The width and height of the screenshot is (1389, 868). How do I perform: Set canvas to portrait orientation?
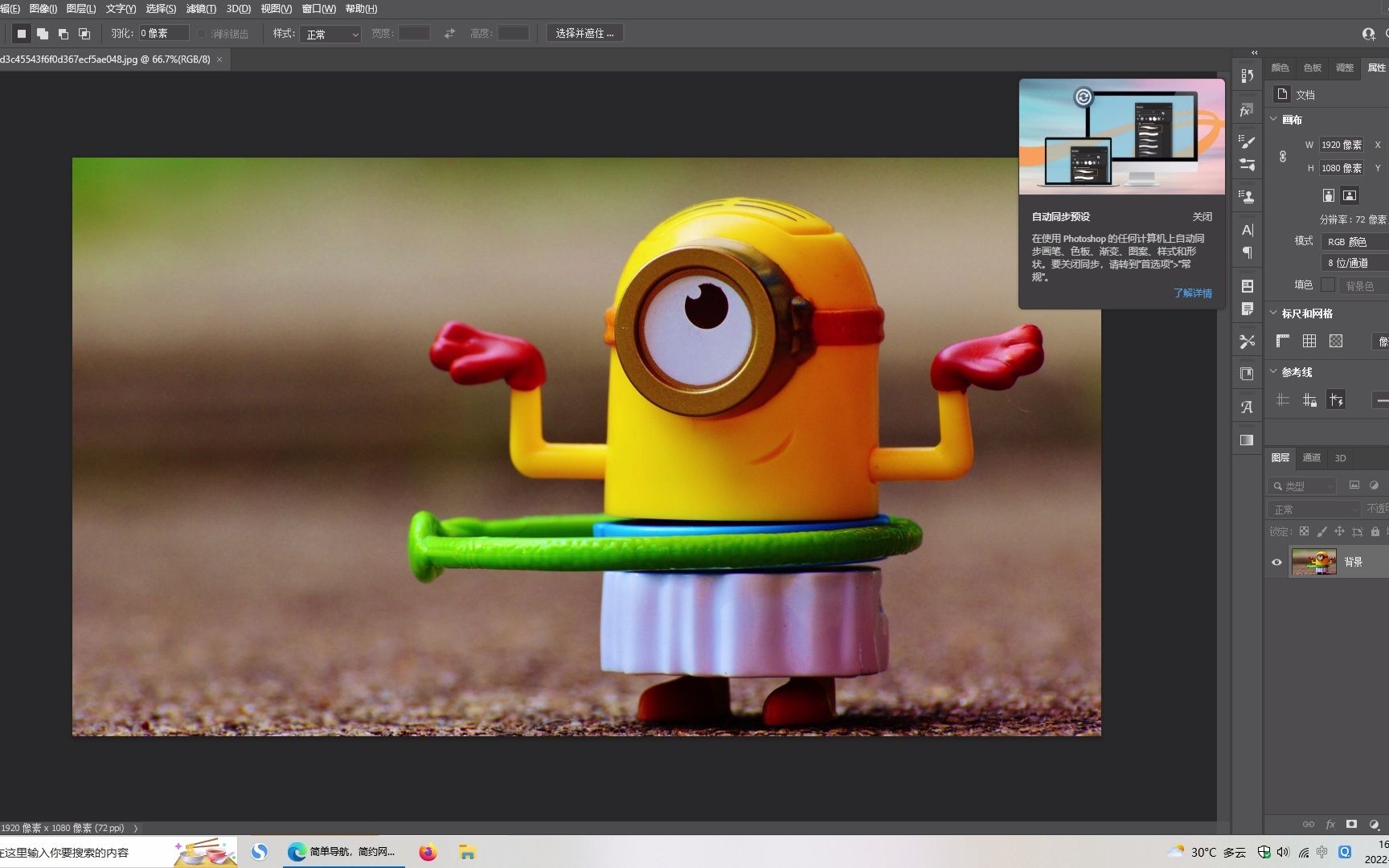click(1329, 195)
